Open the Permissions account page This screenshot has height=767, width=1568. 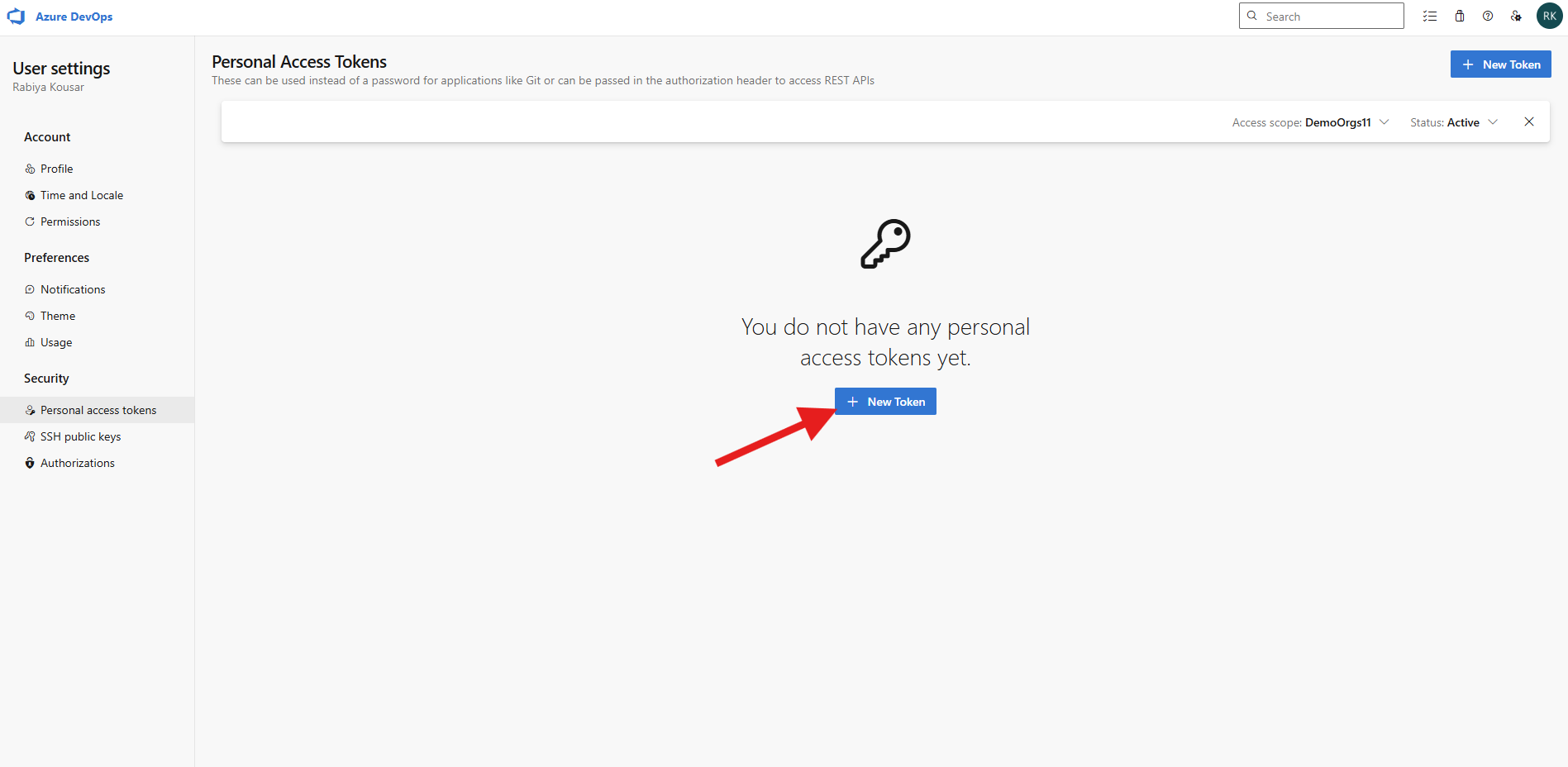click(69, 222)
